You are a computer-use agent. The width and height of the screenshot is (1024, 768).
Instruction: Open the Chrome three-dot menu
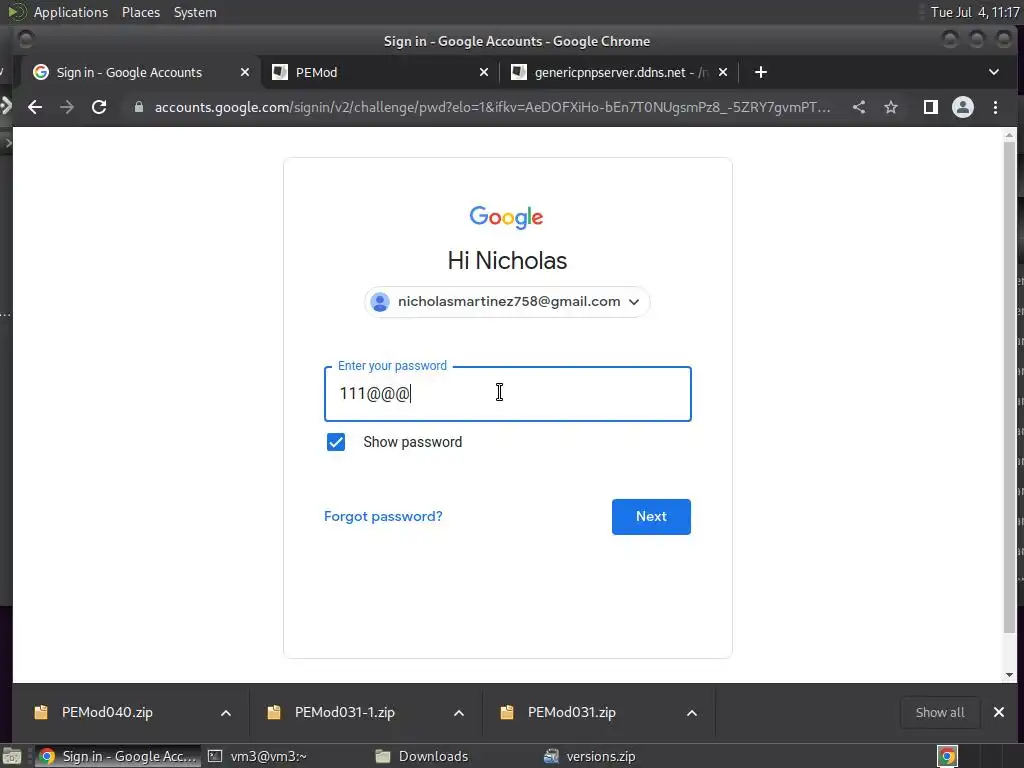[x=995, y=107]
